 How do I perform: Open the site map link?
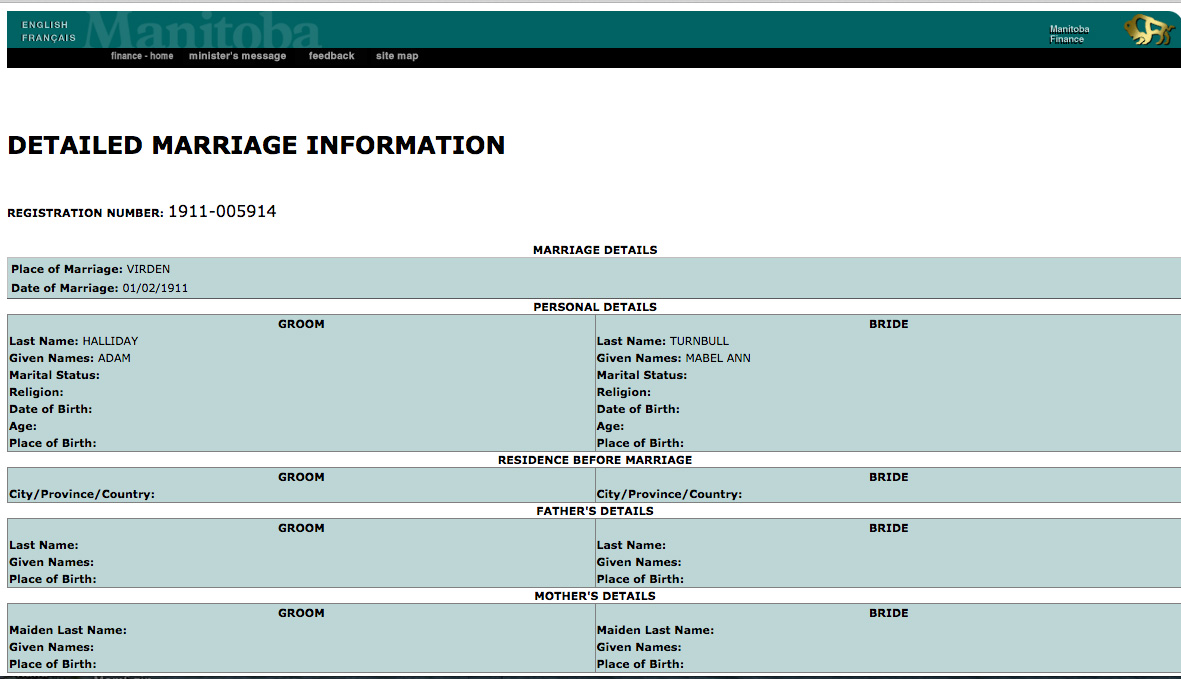point(397,56)
